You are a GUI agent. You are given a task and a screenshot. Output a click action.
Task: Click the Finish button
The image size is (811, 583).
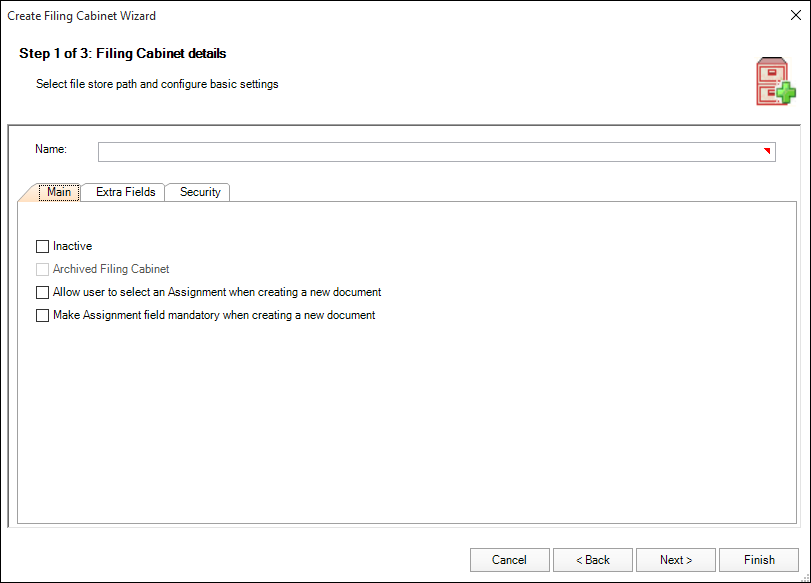coord(759,560)
